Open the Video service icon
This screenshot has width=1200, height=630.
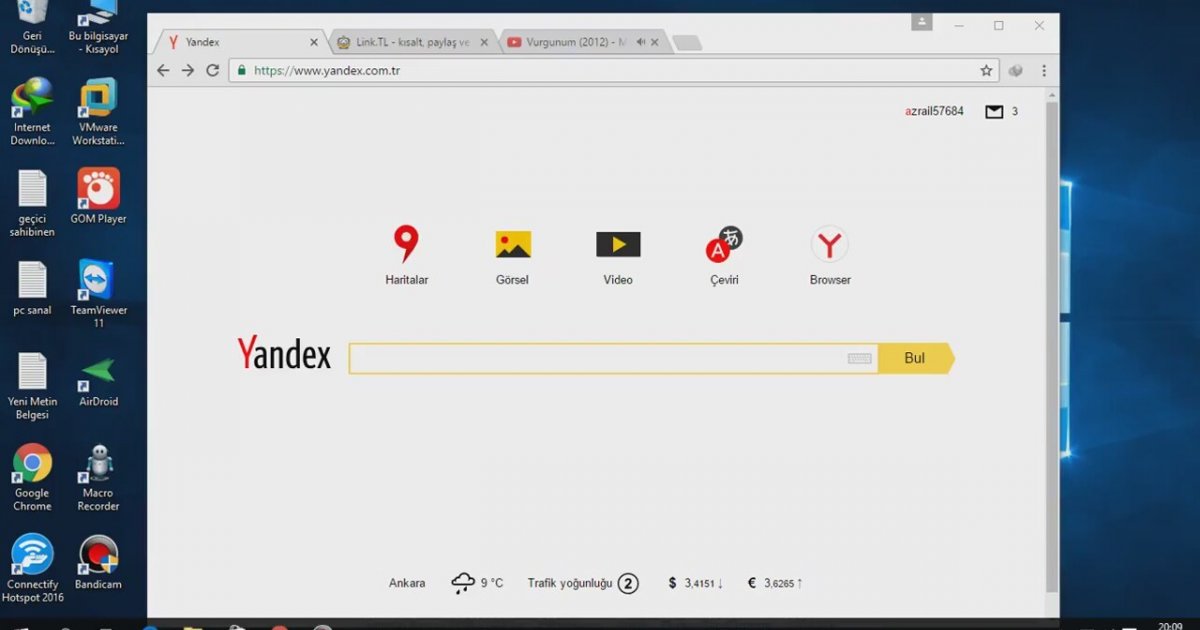(x=618, y=245)
